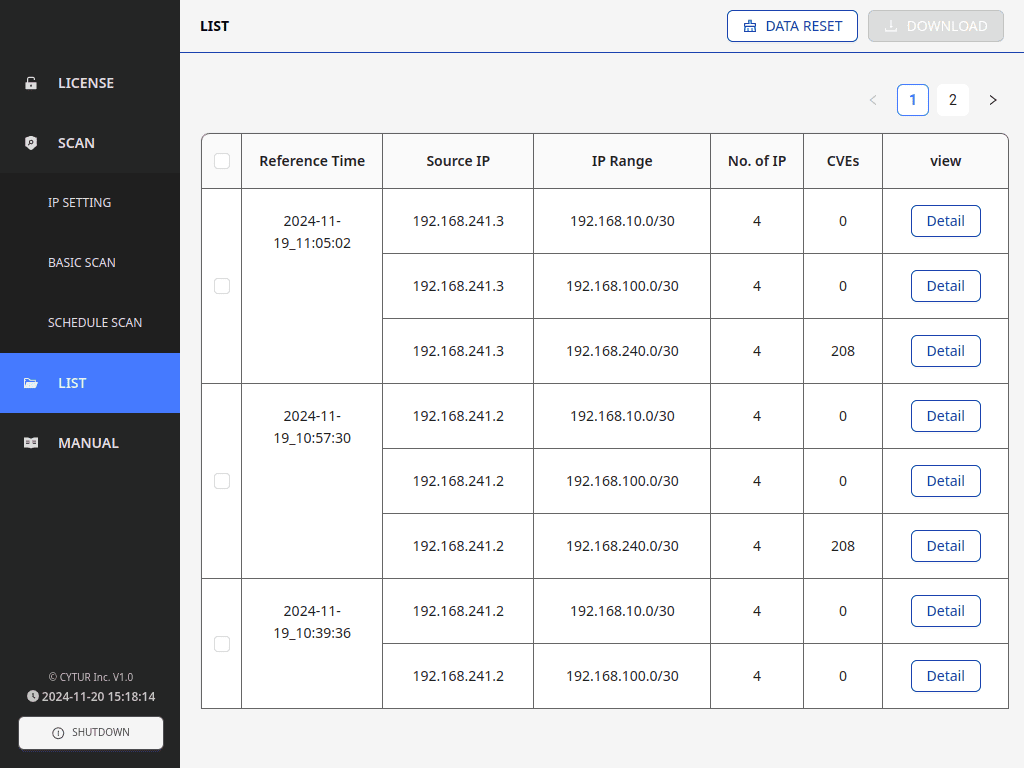Navigate to SCHEDULE SCAN in the sidebar
The height and width of the screenshot is (768, 1024).
[x=95, y=323]
